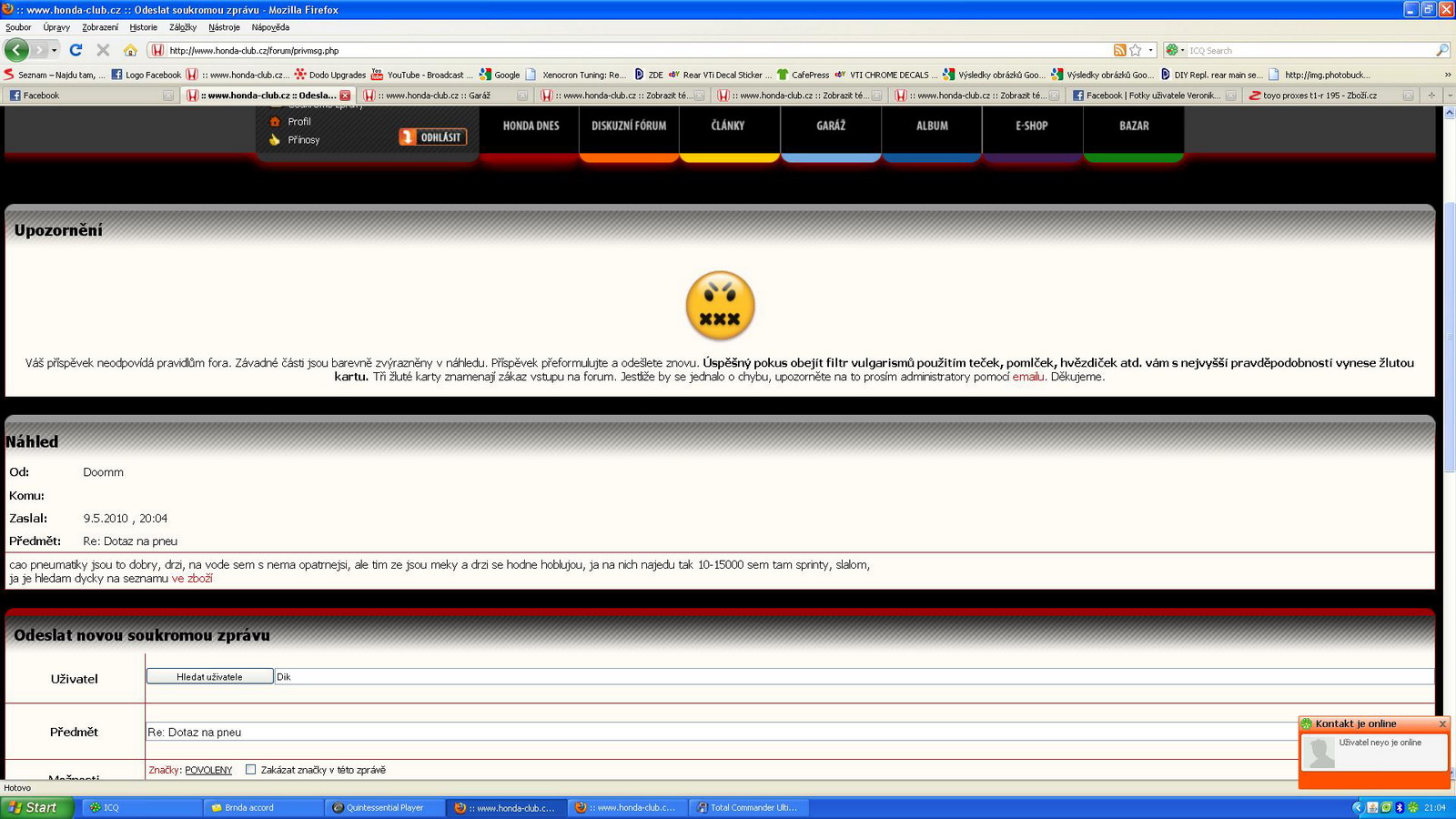Click the bookmark star in address bar
The width and height of the screenshot is (1456, 819).
click(1135, 50)
